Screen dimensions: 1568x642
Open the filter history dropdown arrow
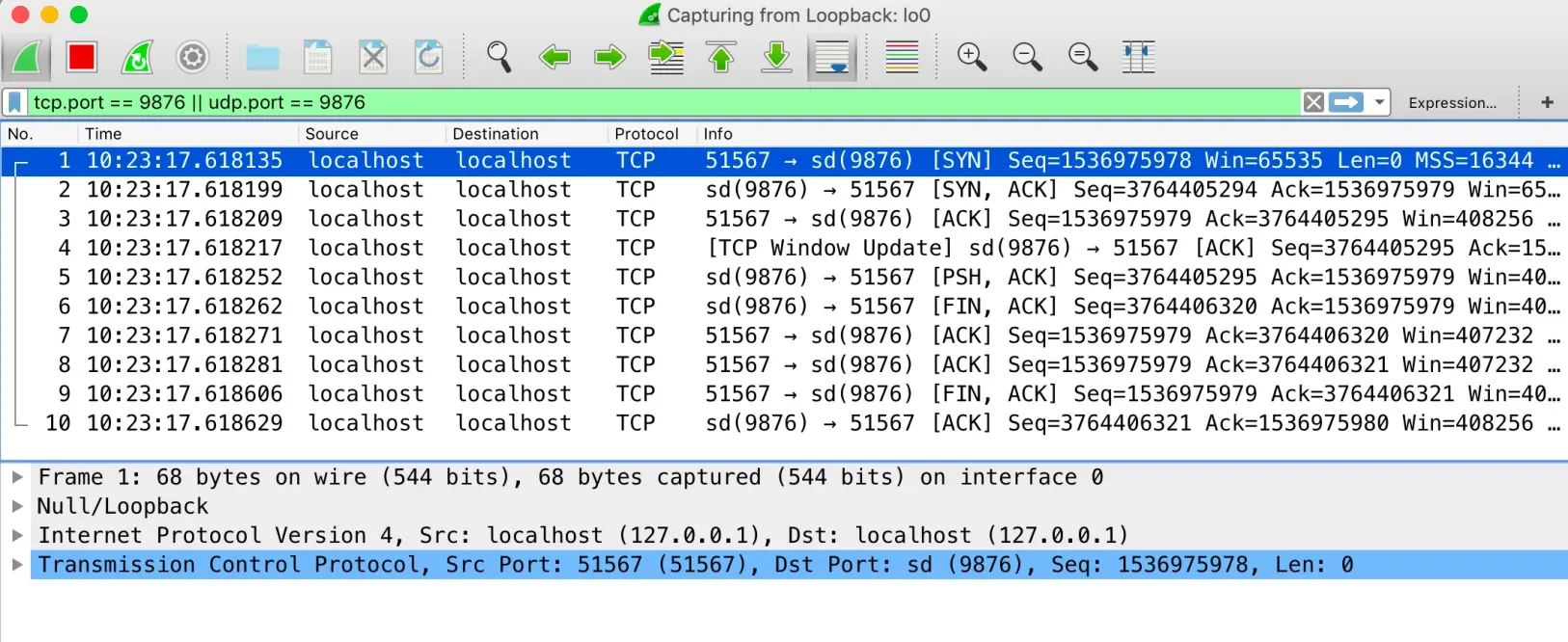coord(1380,102)
